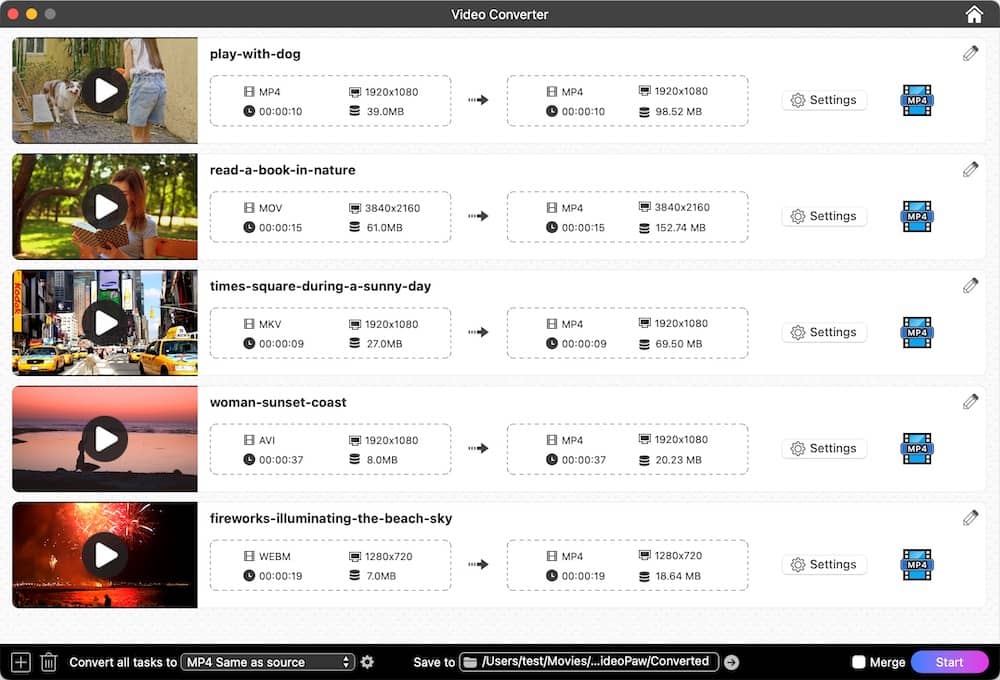Screen dimensions: 1000x680
Task: Open the output folder icon in Save to
Action: point(469,661)
